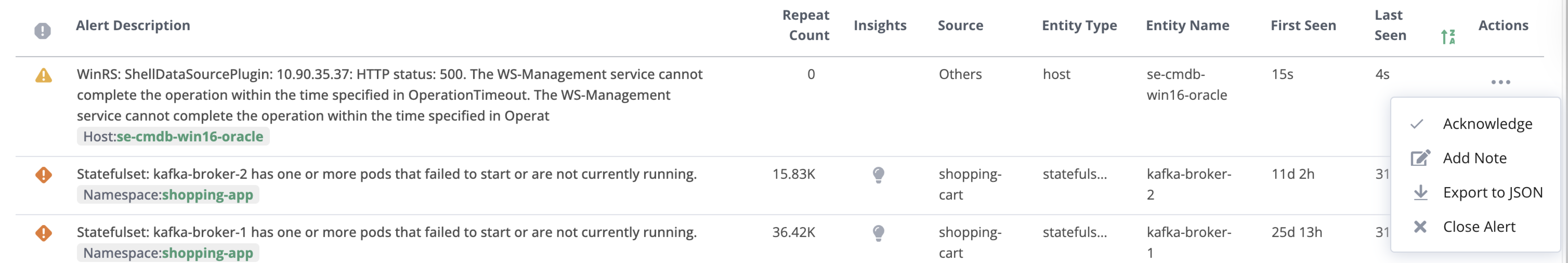Click the severity header exclamation icon

pos(42,30)
